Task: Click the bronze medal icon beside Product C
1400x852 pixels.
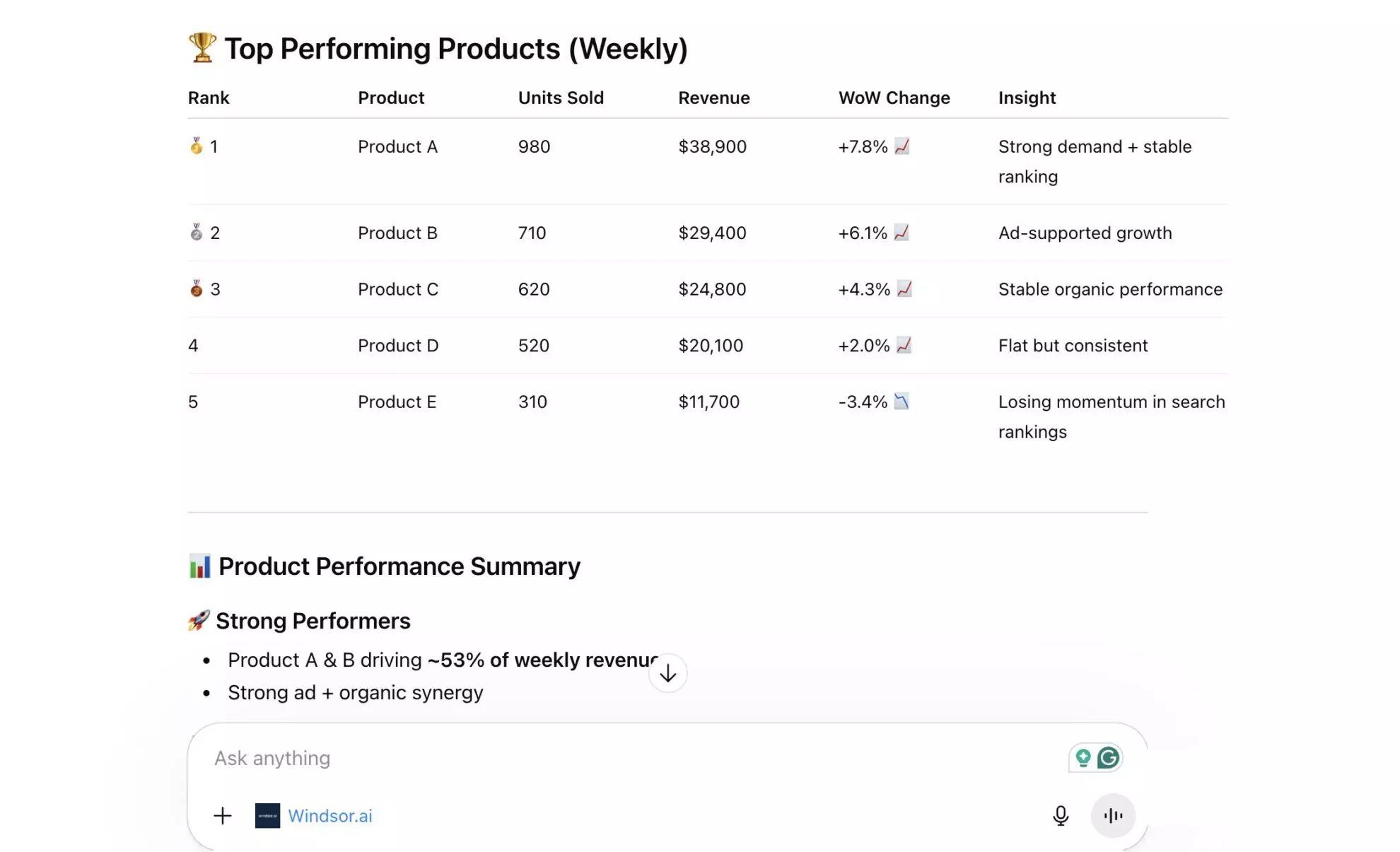Action: (197, 288)
